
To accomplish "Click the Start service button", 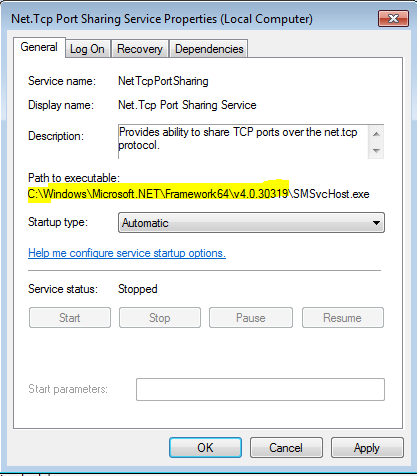I will click(x=70, y=318).
